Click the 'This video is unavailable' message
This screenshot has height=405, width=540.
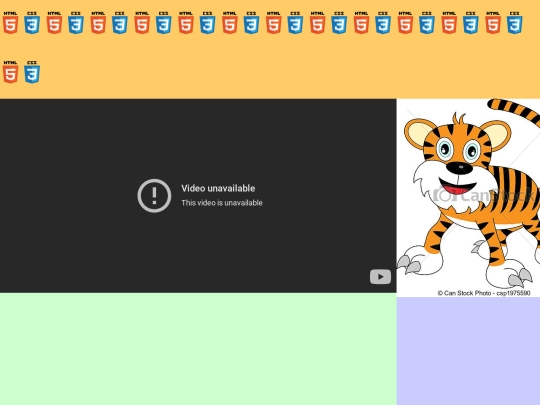pyautogui.click(x=222, y=203)
